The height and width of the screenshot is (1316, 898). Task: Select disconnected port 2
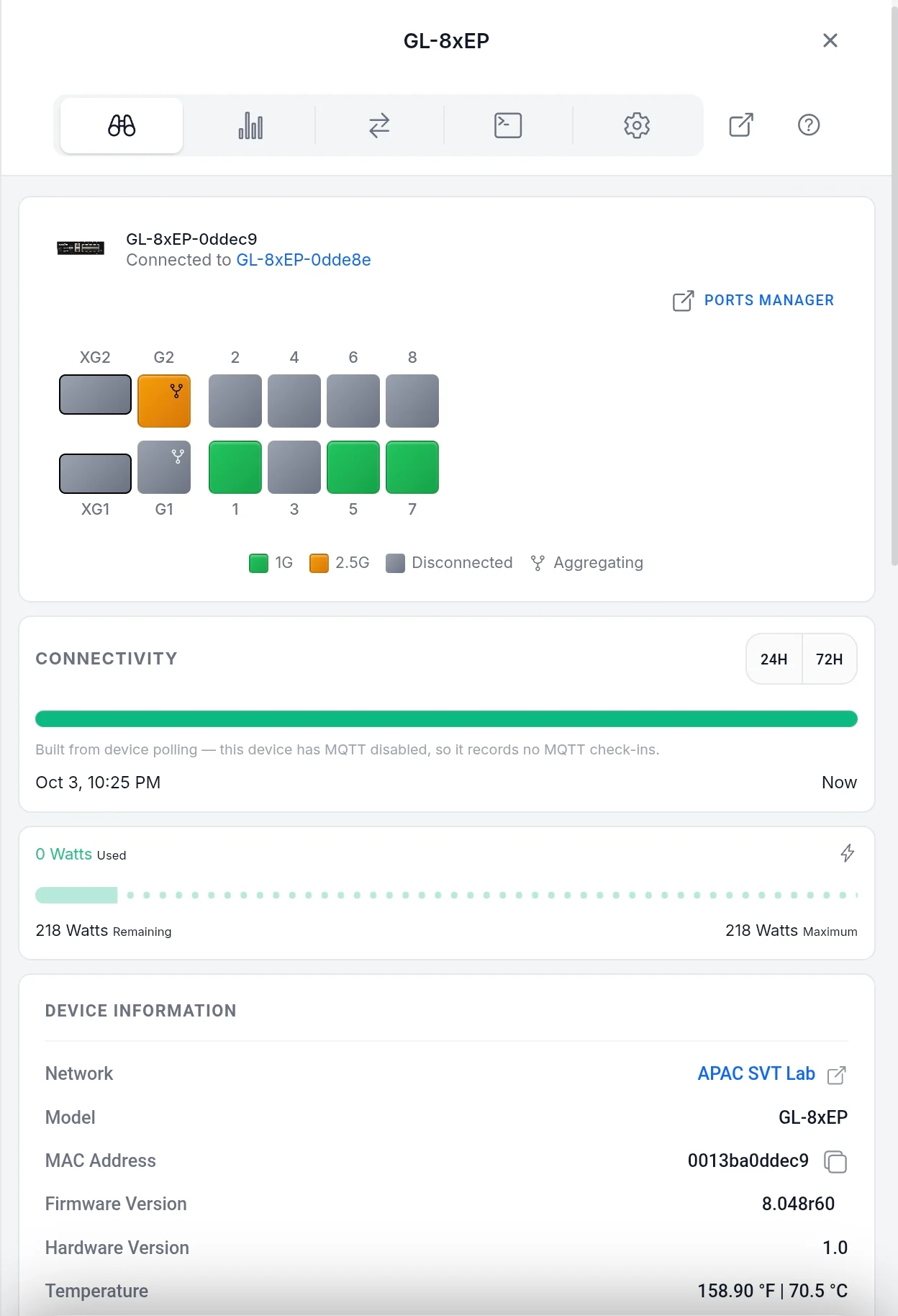point(235,401)
